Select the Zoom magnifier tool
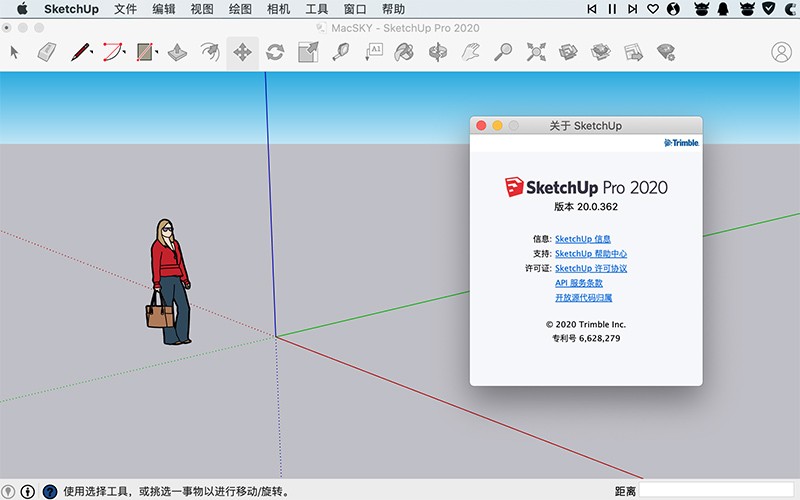The height and width of the screenshot is (500, 800). coord(503,52)
